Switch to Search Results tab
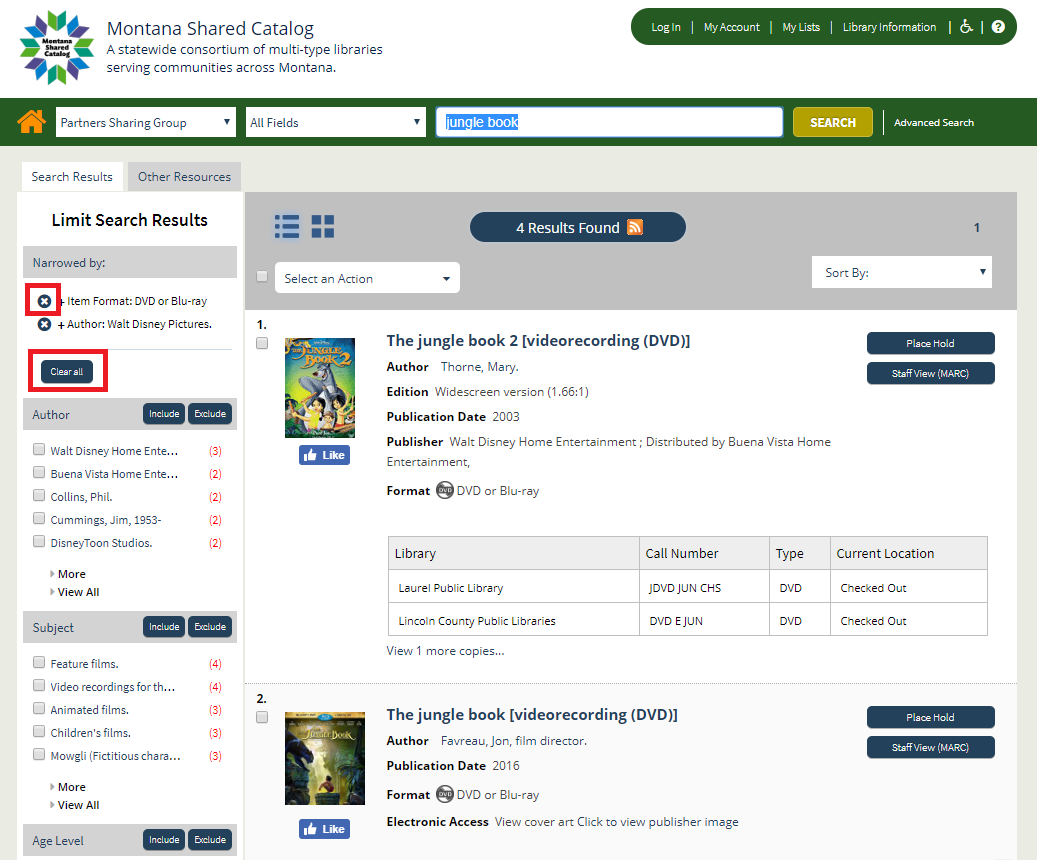1037x860 pixels. tap(72, 177)
